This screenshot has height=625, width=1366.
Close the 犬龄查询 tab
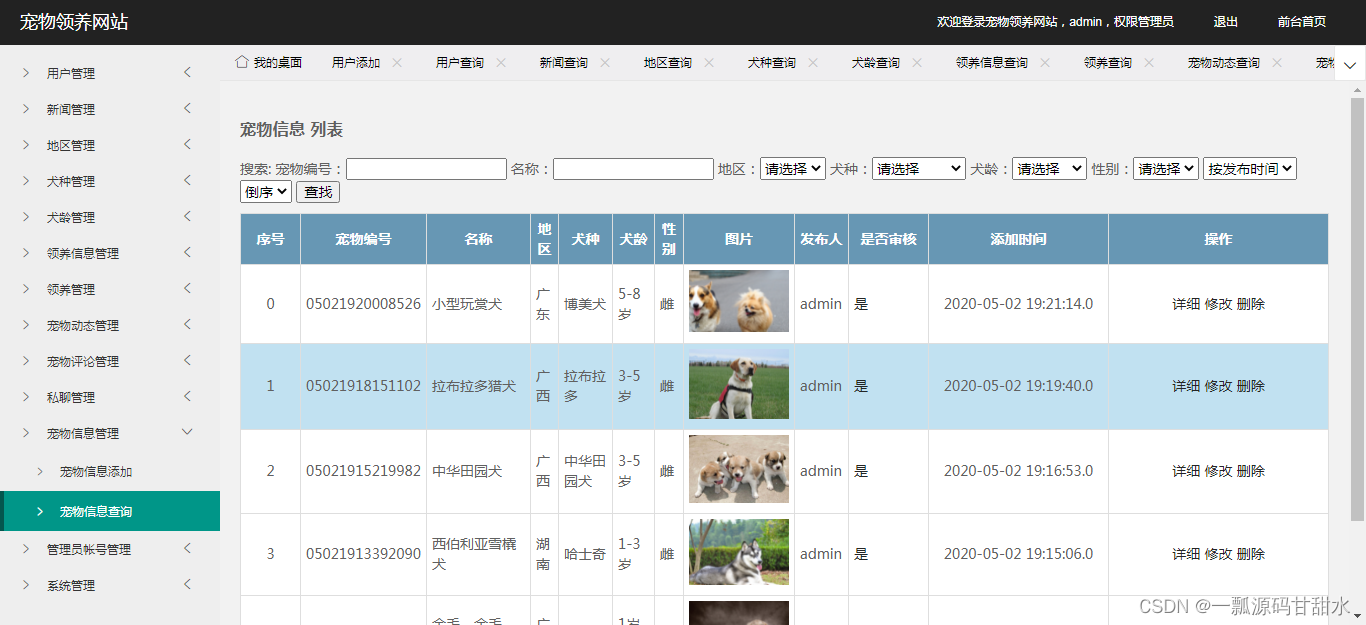[x=917, y=62]
